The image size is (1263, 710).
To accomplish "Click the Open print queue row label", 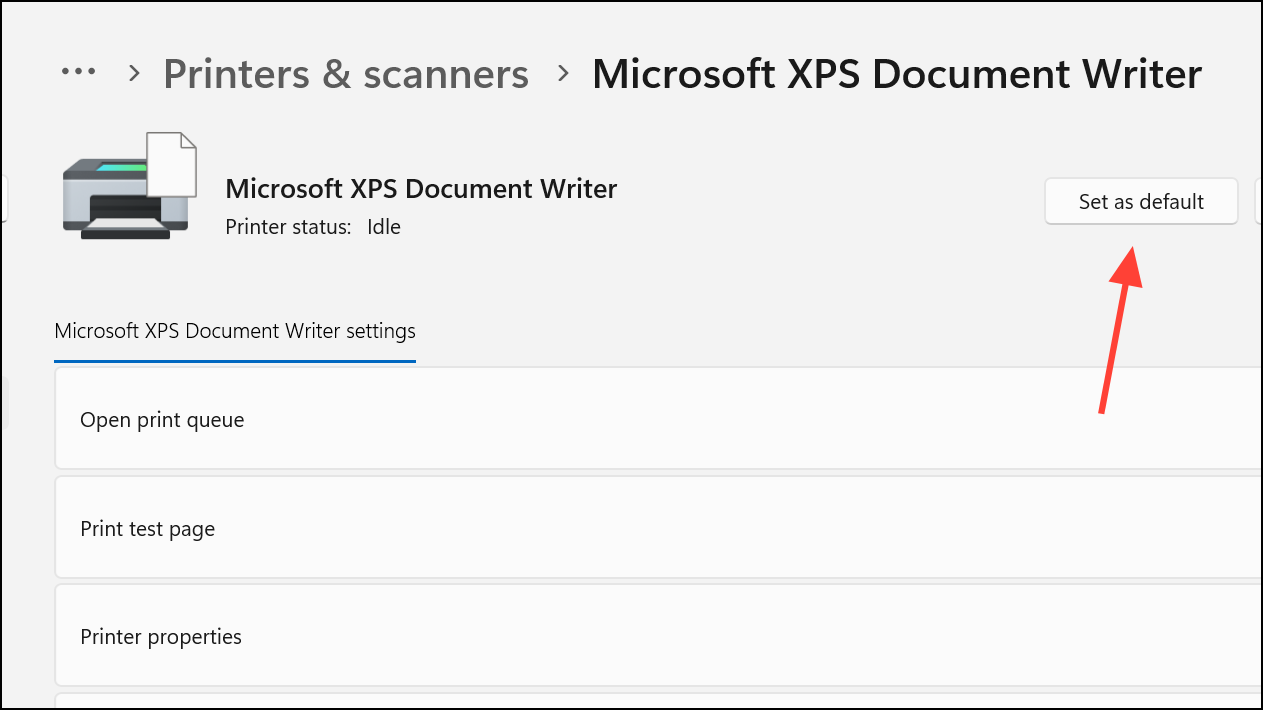I will click(x=162, y=419).
